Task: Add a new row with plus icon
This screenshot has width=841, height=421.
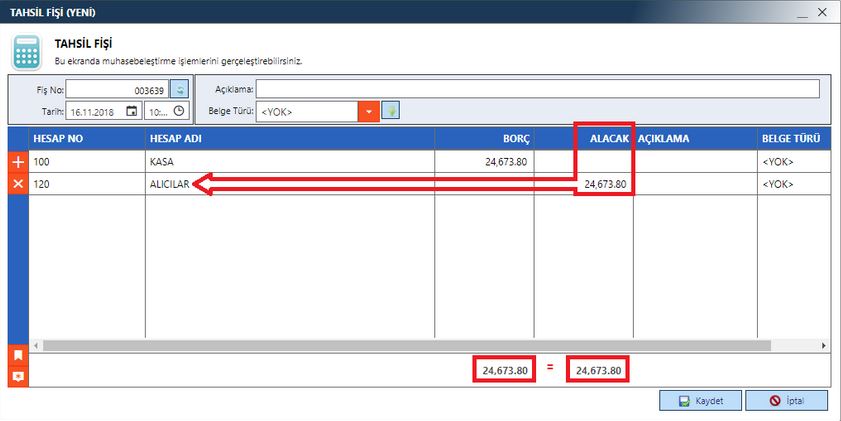Action: pos(18,161)
